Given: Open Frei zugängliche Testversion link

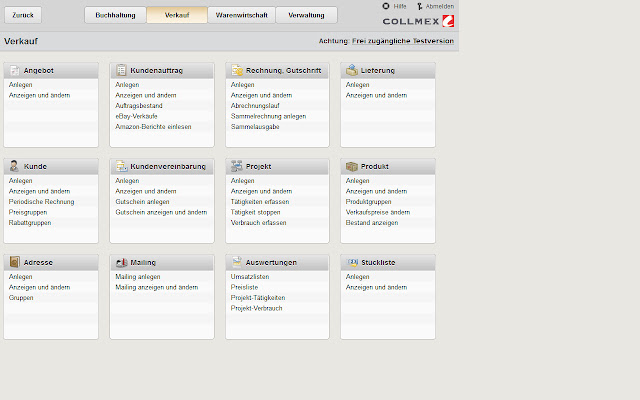Looking at the screenshot, I should click(x=403, y=41).
